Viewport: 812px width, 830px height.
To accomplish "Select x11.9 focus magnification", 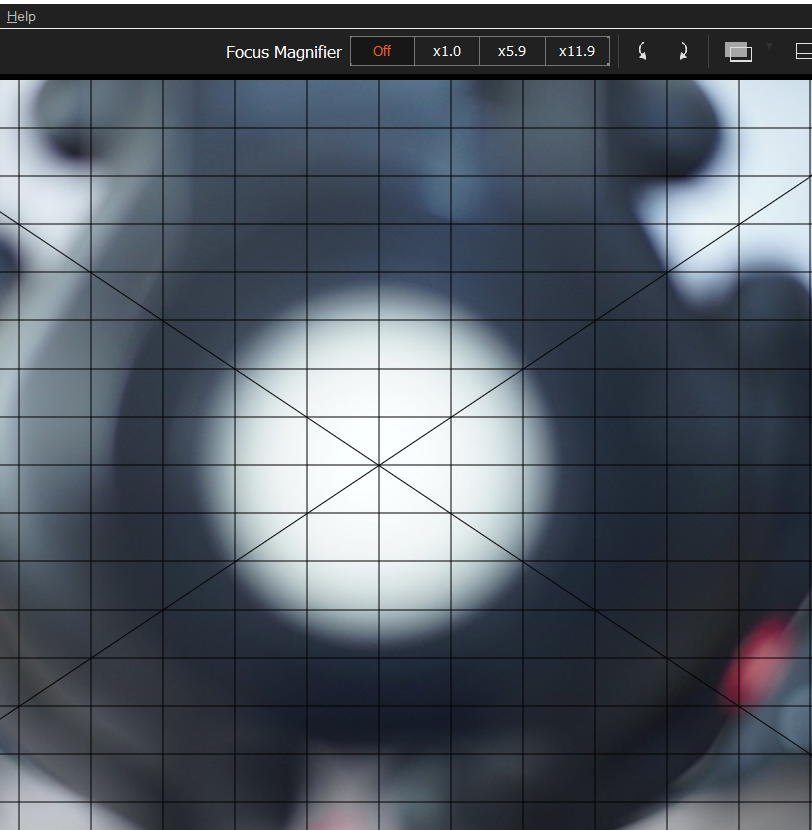I will pos(576,51).
